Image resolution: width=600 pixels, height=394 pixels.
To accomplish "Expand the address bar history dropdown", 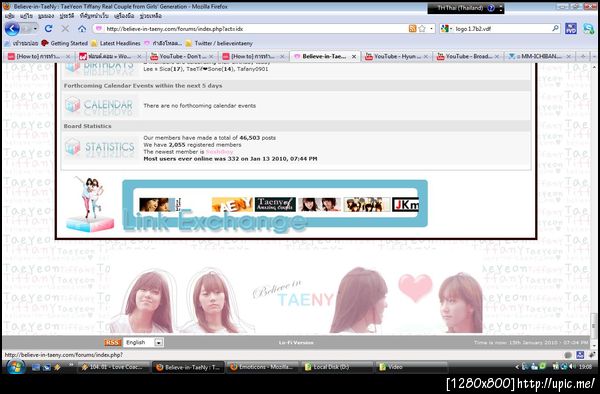I will (432, 29).
